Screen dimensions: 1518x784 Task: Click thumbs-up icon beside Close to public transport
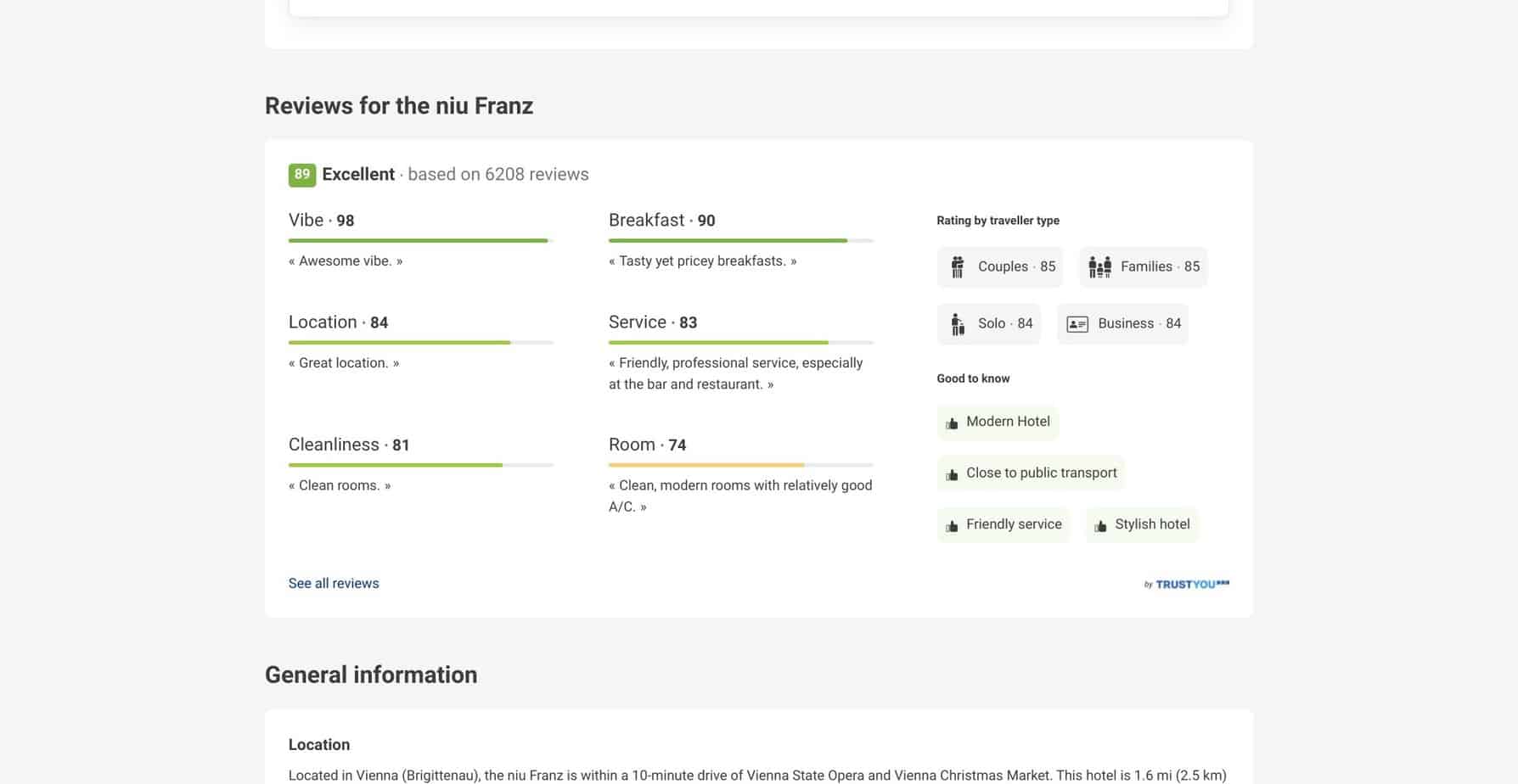[x=952, y=474]
